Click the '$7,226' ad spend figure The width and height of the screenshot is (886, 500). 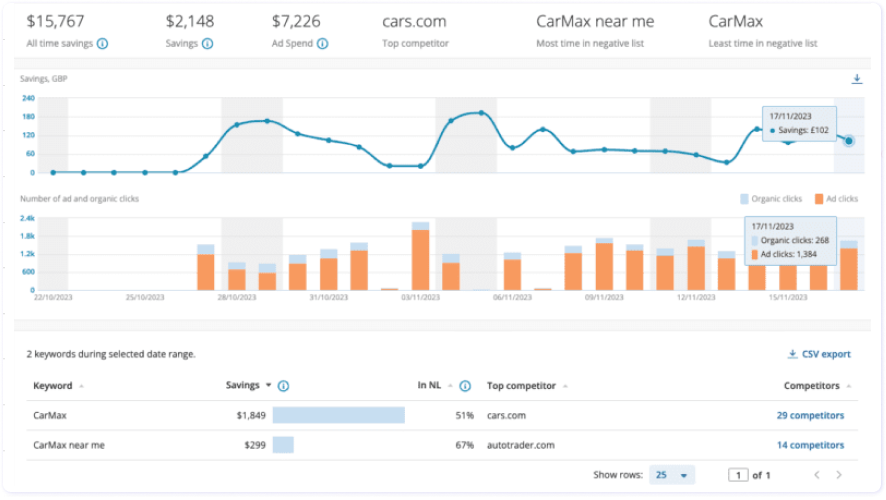[x=296, y=21]
